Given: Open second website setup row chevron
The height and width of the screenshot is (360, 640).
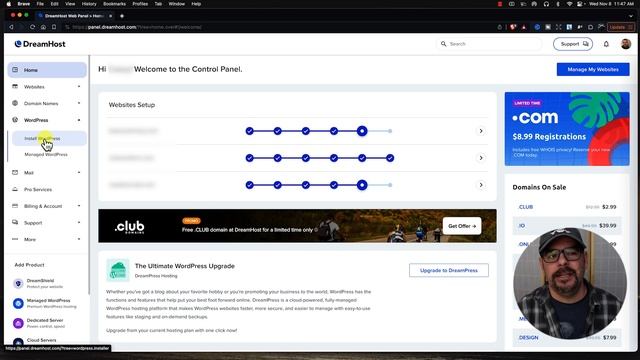Looking at the screenshot, I should 481,158.
